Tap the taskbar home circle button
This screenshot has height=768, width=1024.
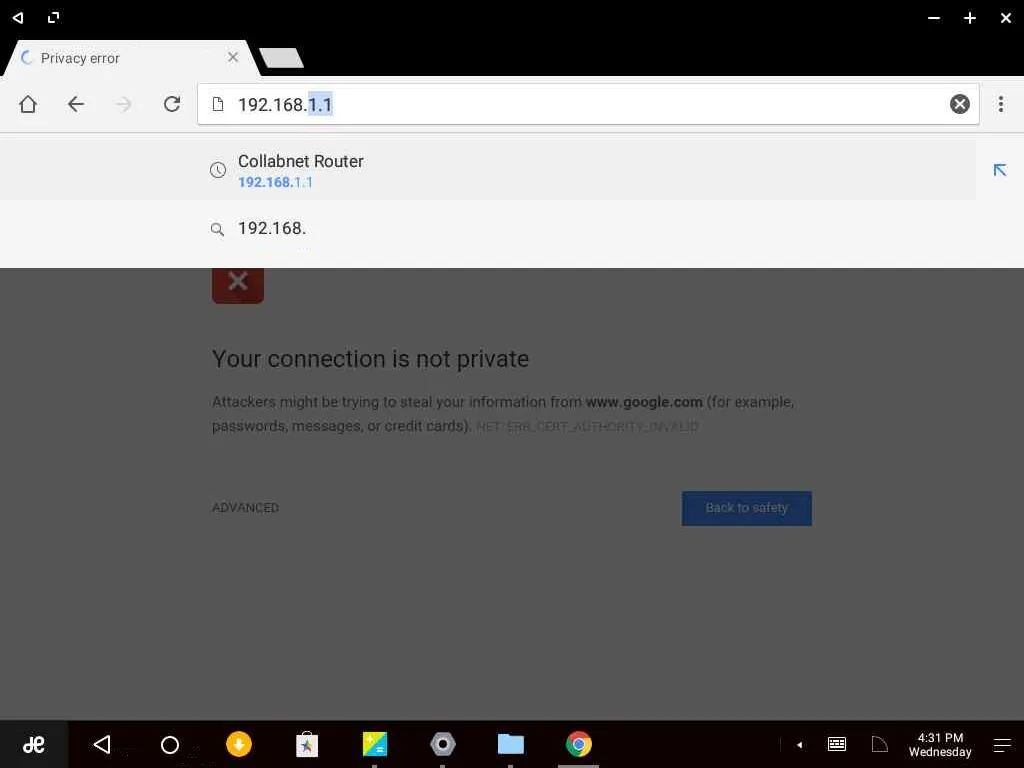click(170, 744)
